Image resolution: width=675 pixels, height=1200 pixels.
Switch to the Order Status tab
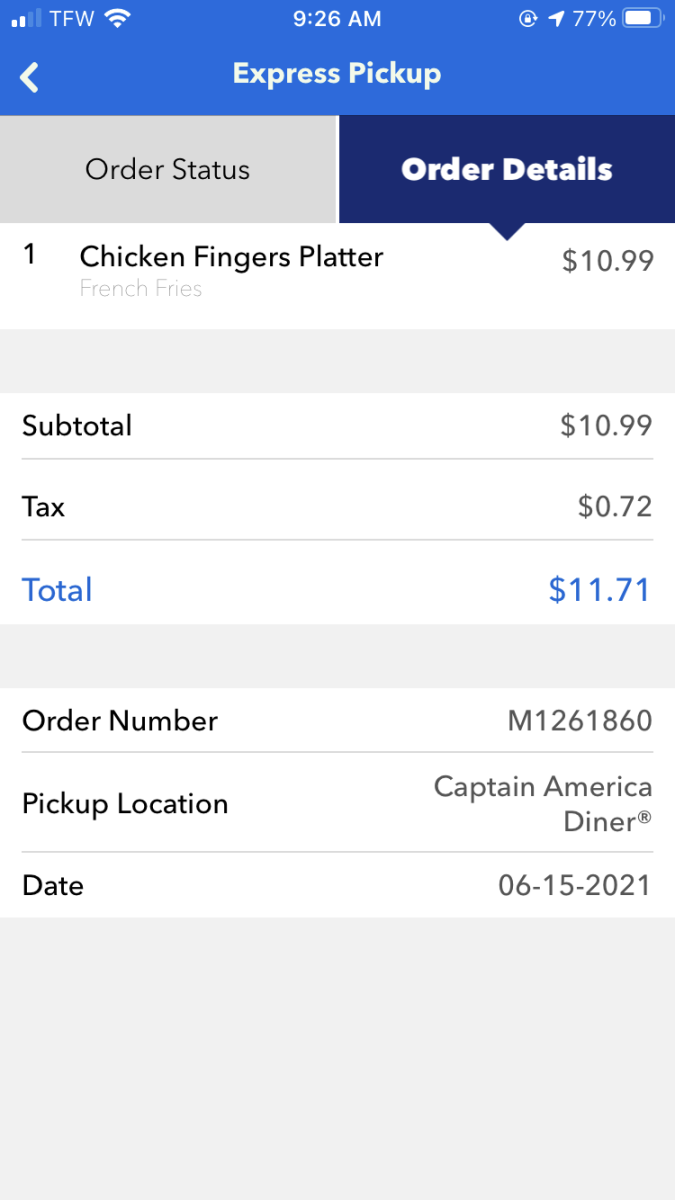[x=168, y=169]
